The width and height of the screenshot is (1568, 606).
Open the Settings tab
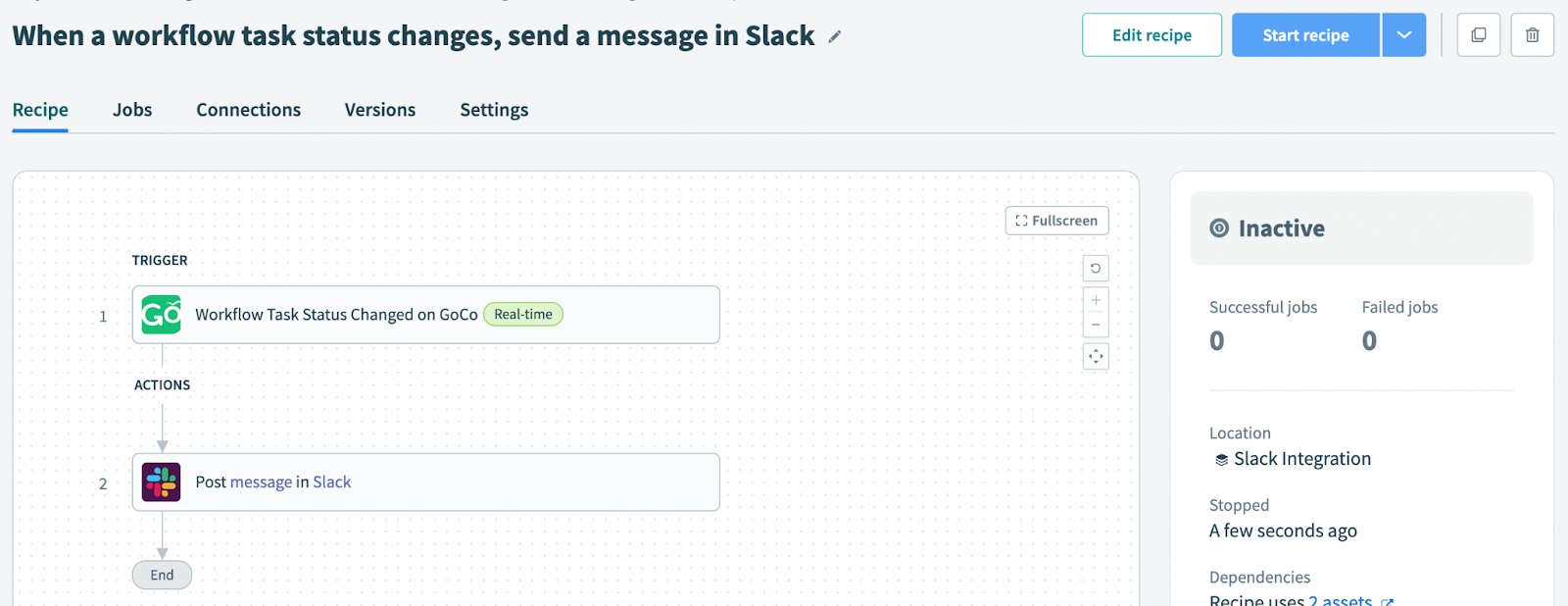click(x=494, y=110)
